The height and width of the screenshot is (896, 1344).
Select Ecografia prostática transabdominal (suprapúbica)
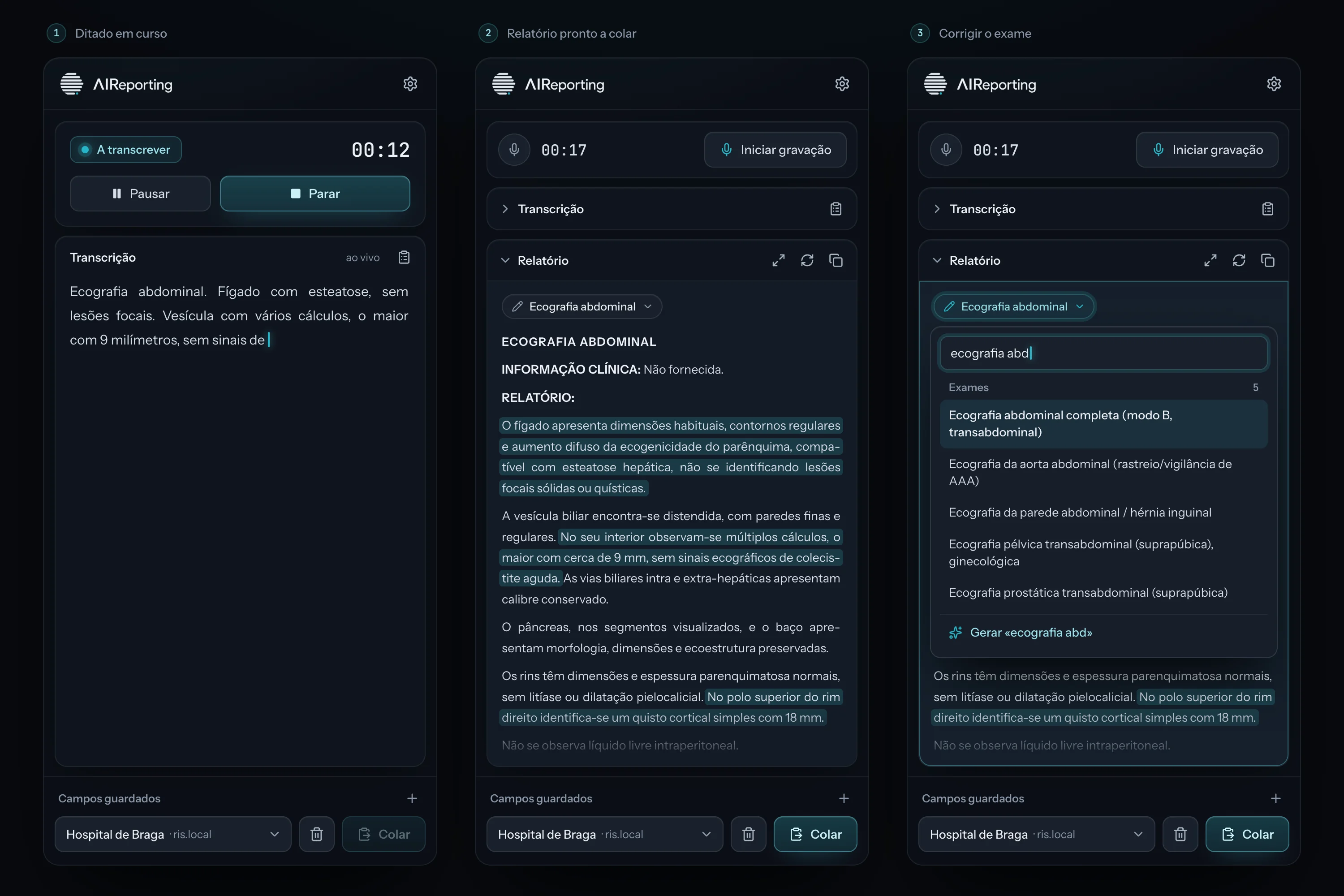click(x=1103, y=593)
